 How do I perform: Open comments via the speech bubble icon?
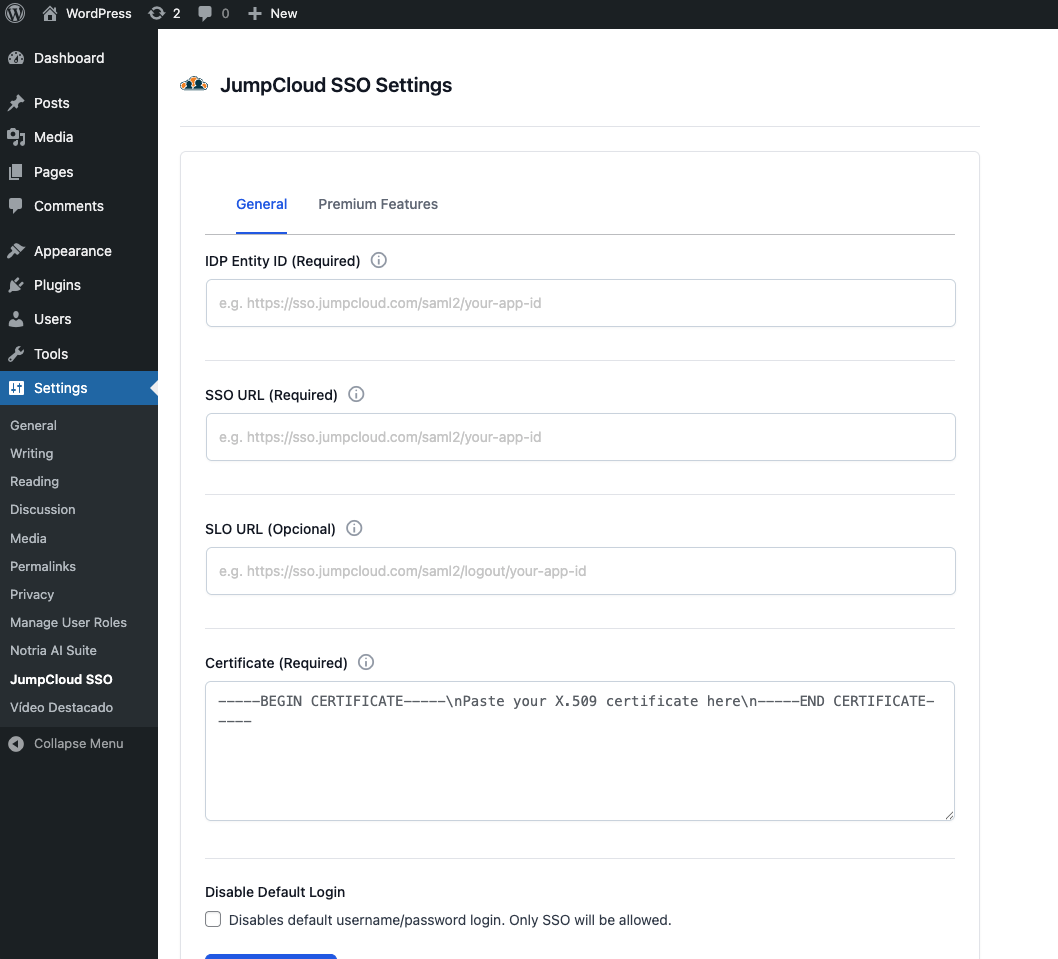point(207,13)
